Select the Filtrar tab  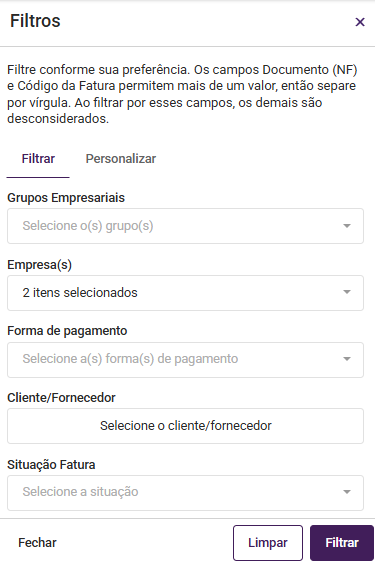pos(38,159)
